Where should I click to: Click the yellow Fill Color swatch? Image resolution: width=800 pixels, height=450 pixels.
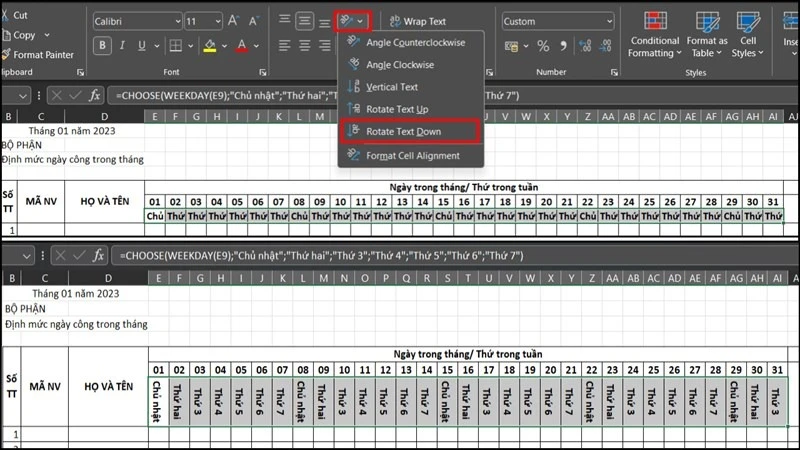click(x=210, y=46)
